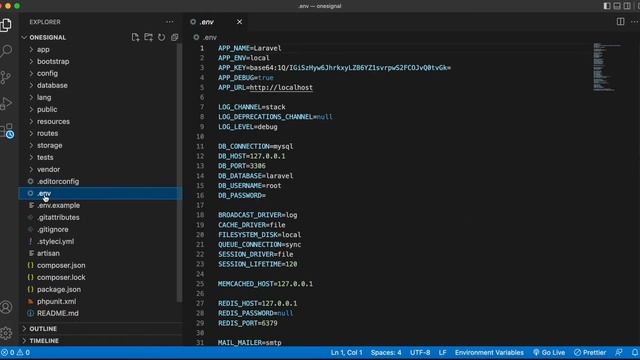Click the Explorer vertical scrollbar
The height and width of the screenshot is (360, 640).
click(x=179, y=173)
